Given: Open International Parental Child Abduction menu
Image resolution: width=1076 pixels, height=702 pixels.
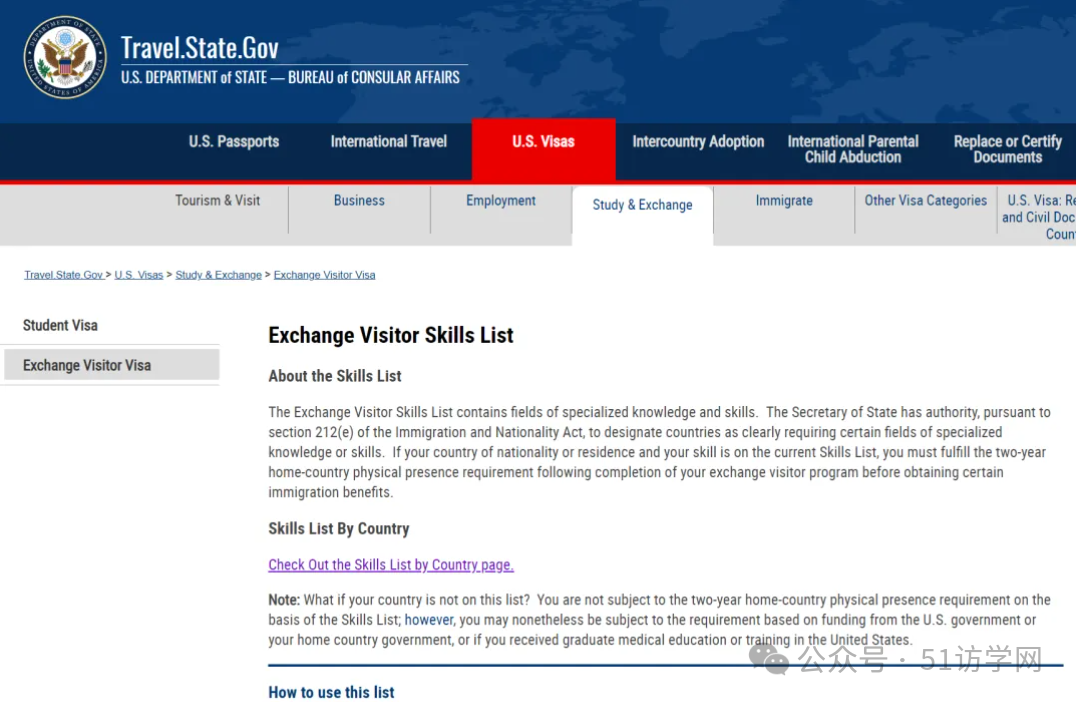Looking at the screenshot, I should [x=853, y=149].
